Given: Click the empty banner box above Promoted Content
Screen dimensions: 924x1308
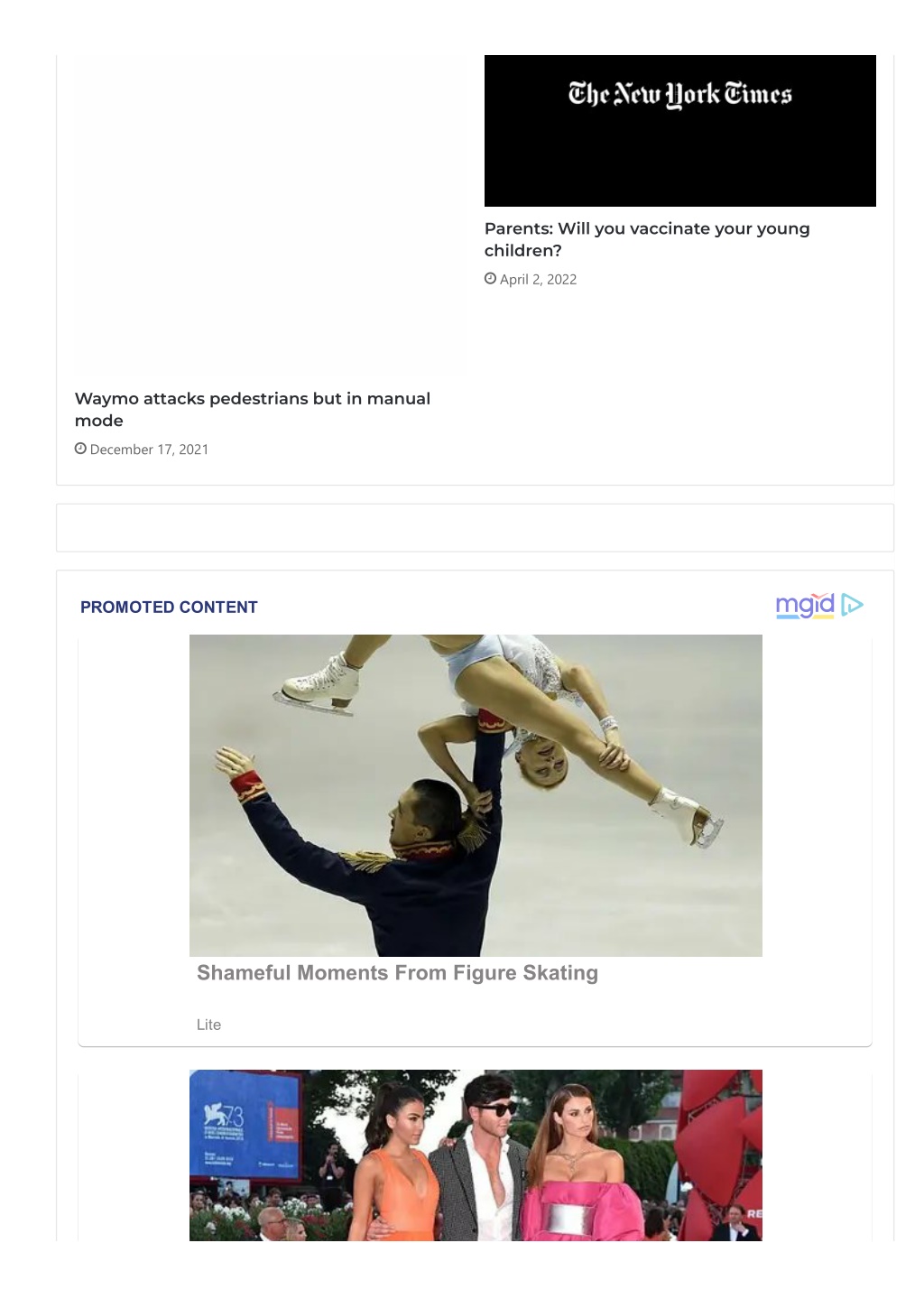Looking at the screenshot, I should (x=475, y=527).
